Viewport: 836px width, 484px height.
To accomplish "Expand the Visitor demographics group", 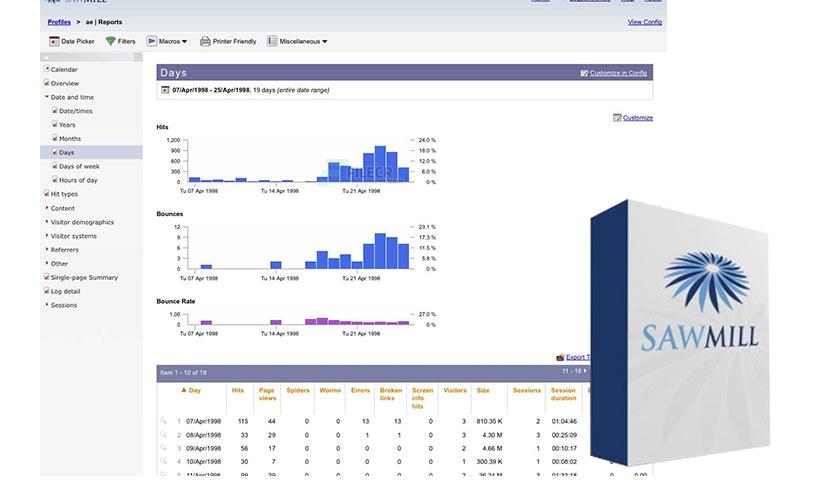I will 46,222.
